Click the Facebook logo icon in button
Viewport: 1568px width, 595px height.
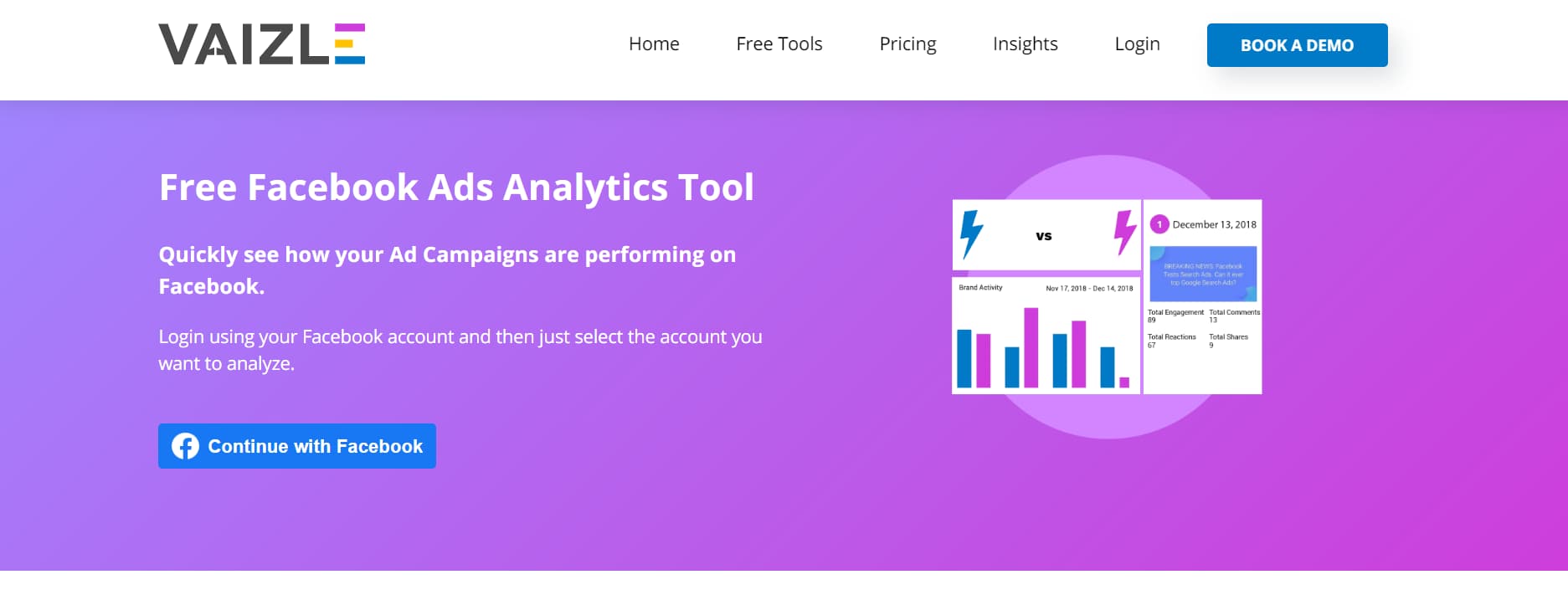click(x=185, y=446)
